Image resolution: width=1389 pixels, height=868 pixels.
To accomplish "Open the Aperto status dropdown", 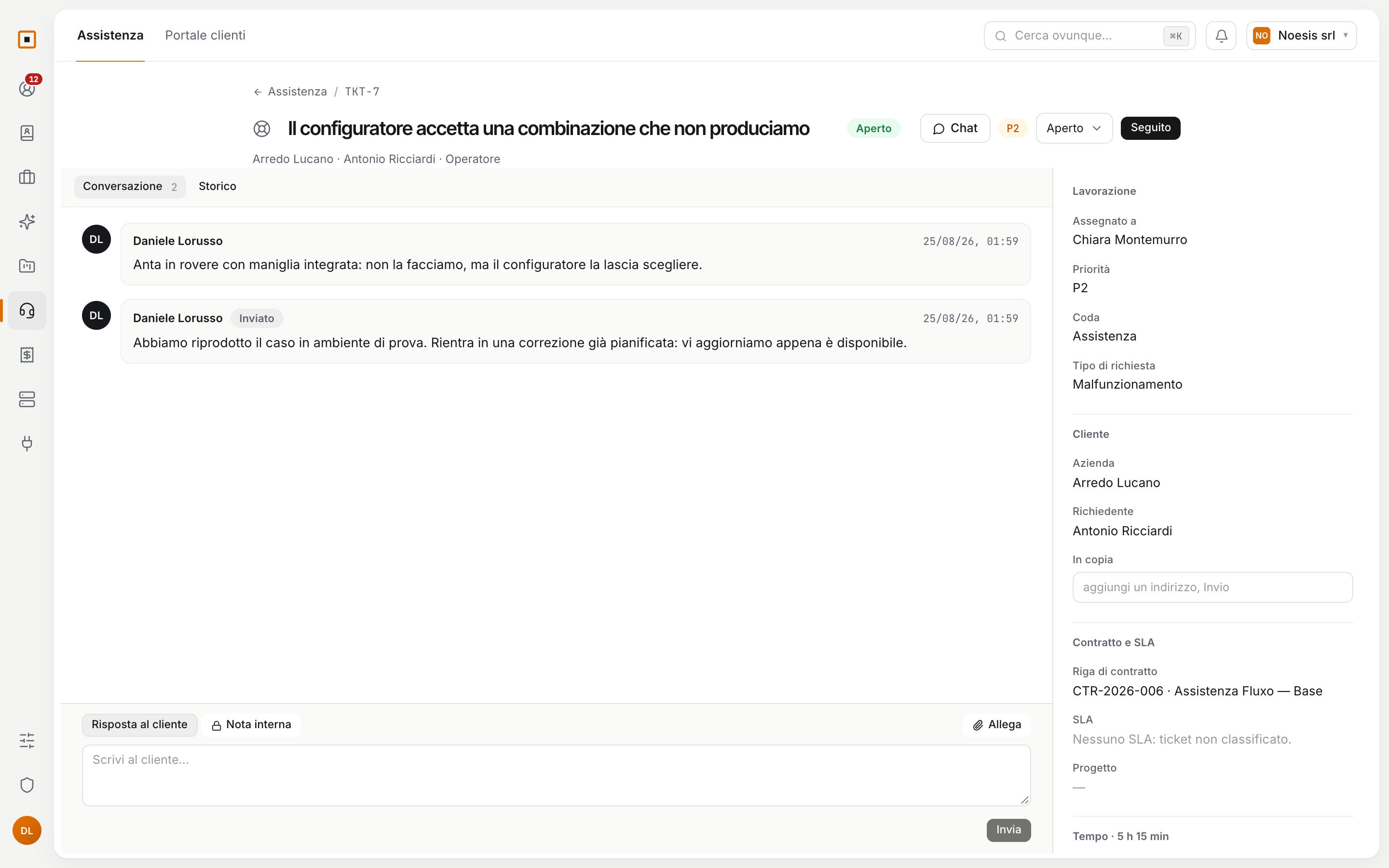I will [1074, 128].
